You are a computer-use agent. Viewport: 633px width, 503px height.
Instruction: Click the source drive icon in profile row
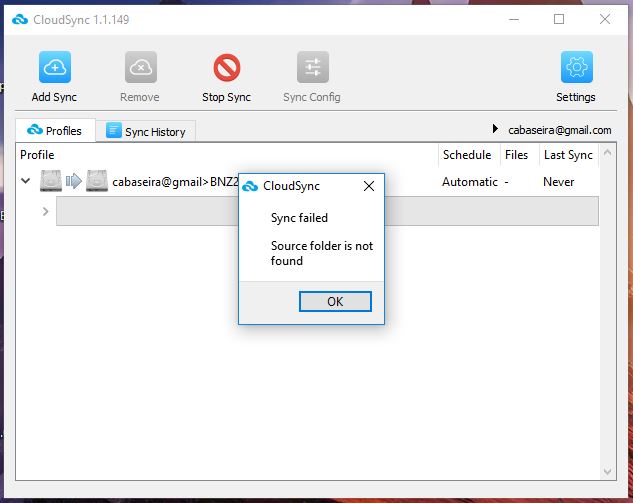[51, 180]
